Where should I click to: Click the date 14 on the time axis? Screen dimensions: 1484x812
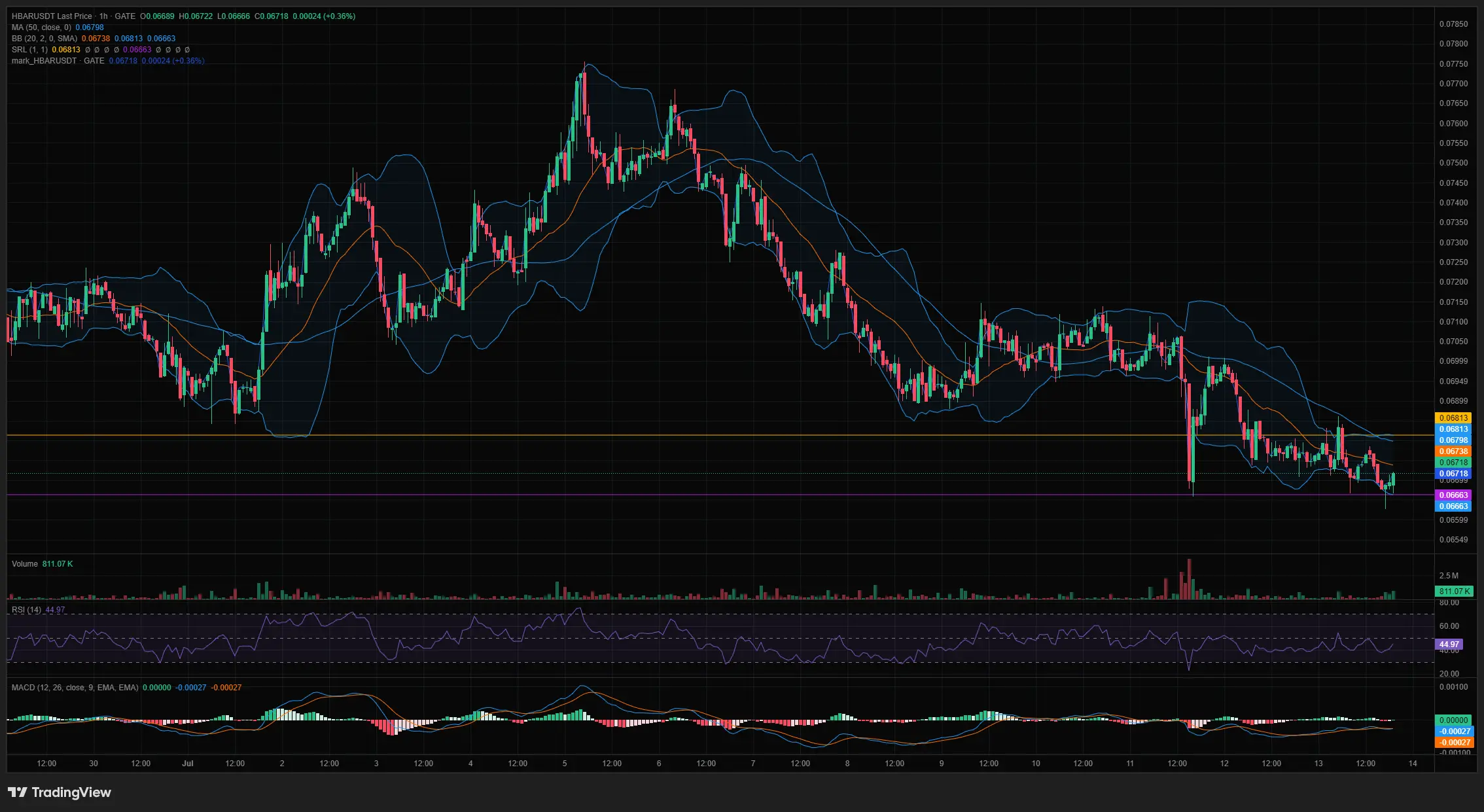(1413, 763)
